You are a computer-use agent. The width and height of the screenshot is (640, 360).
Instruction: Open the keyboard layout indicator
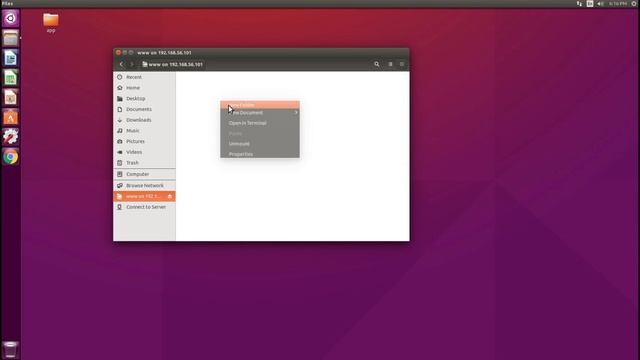point(590,4)
